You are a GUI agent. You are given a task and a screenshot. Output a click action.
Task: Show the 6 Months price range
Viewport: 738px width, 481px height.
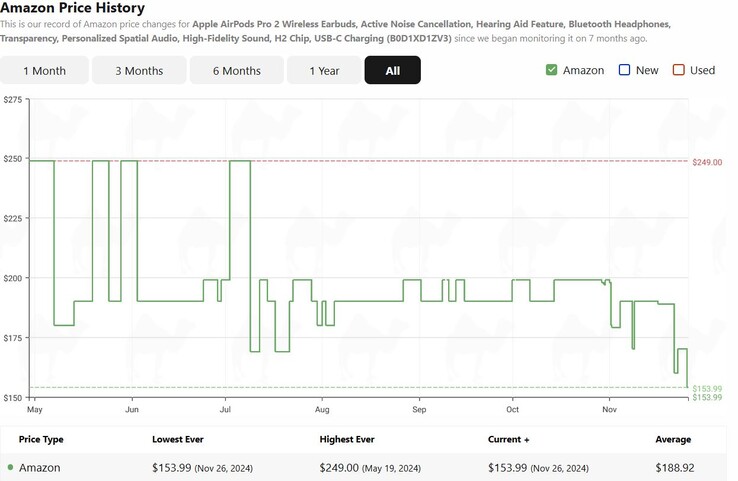click(x=237, y=71)
